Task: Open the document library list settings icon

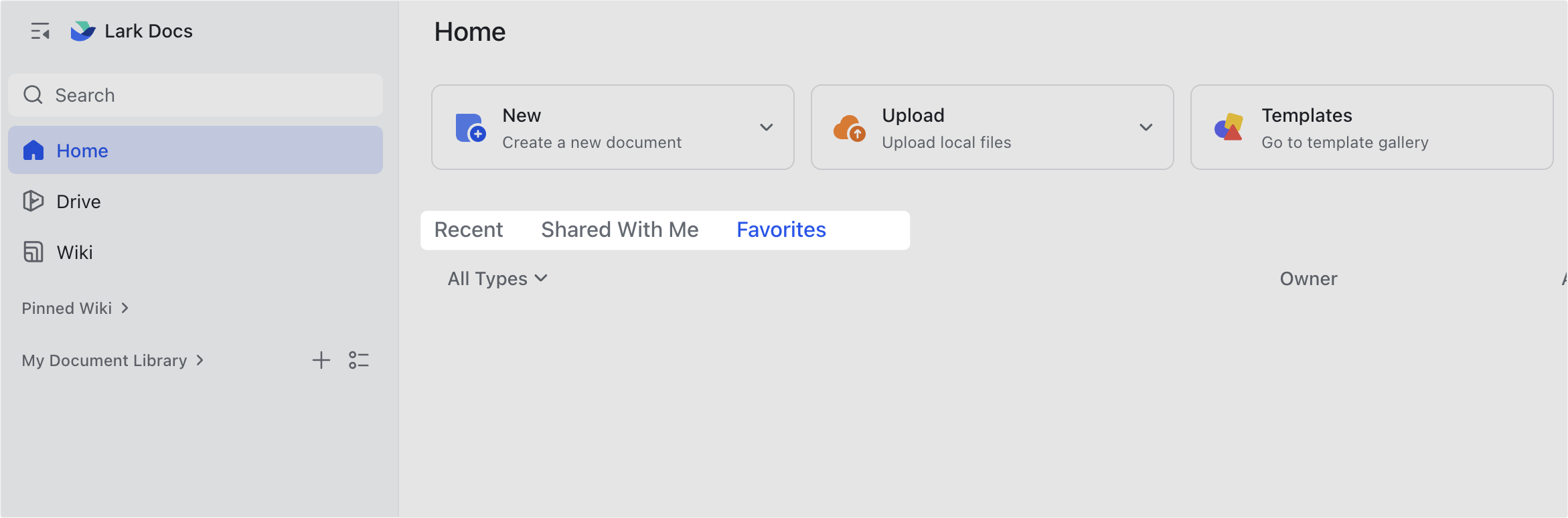Action: pos(359,361)
